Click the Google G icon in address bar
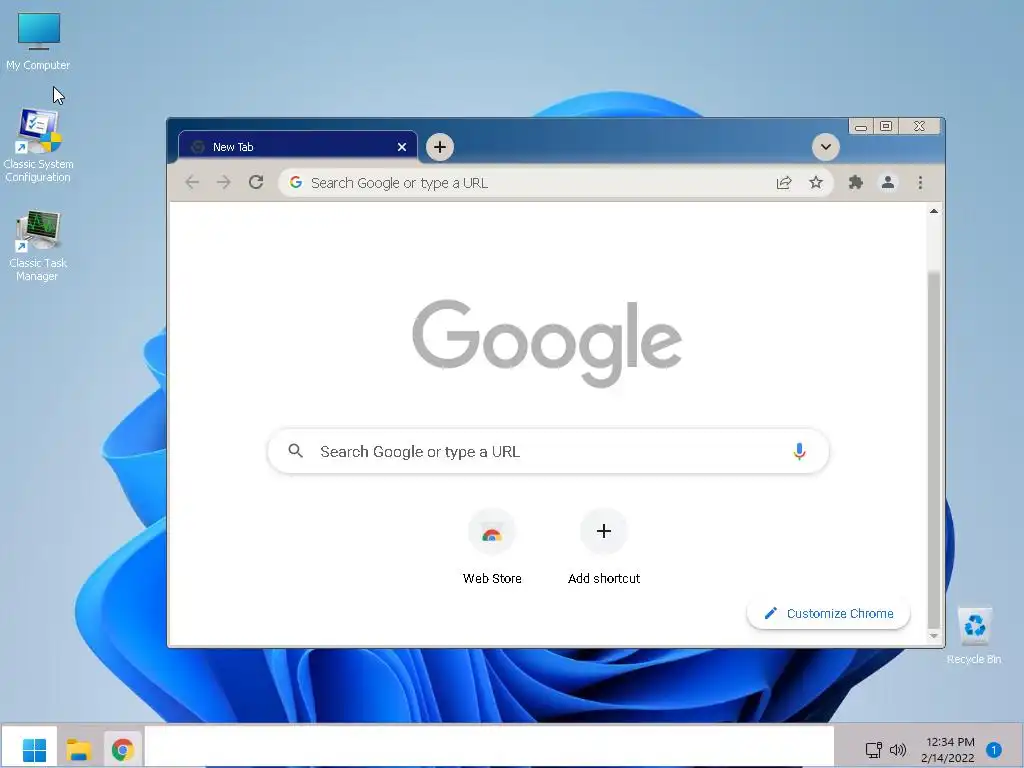The height and width of the screenshot is (768, 1024). (x=296, y=182)
